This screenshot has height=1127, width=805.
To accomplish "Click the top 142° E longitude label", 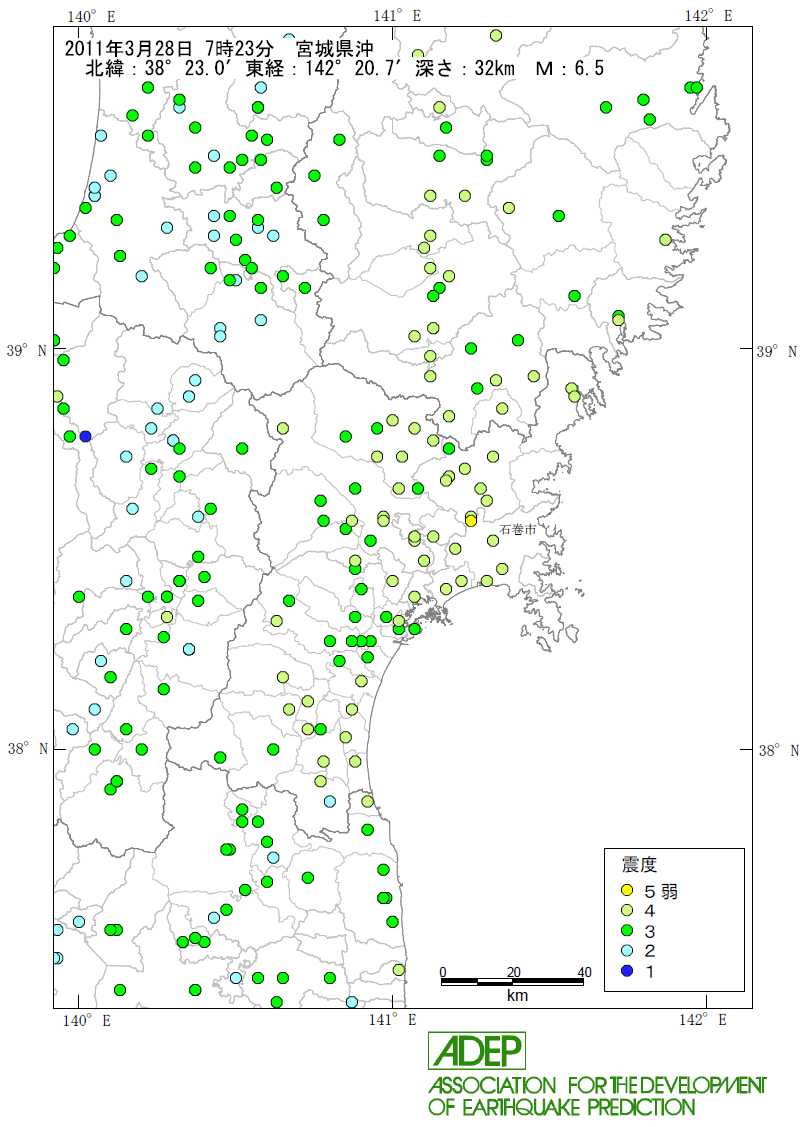I will tap(708, 16).
